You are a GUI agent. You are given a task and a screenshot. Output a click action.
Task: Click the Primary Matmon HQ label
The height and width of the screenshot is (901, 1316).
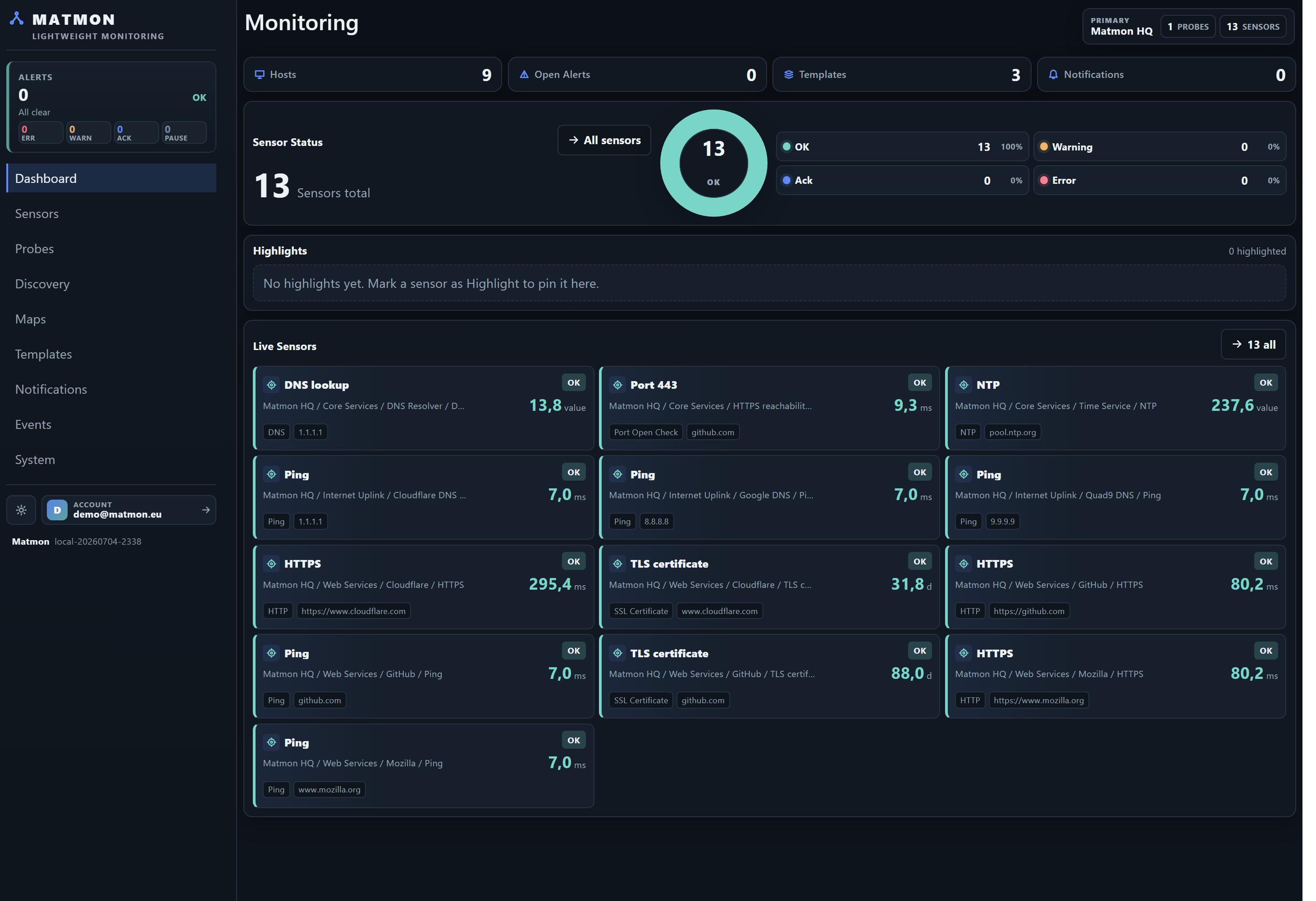click(1121, 27)
